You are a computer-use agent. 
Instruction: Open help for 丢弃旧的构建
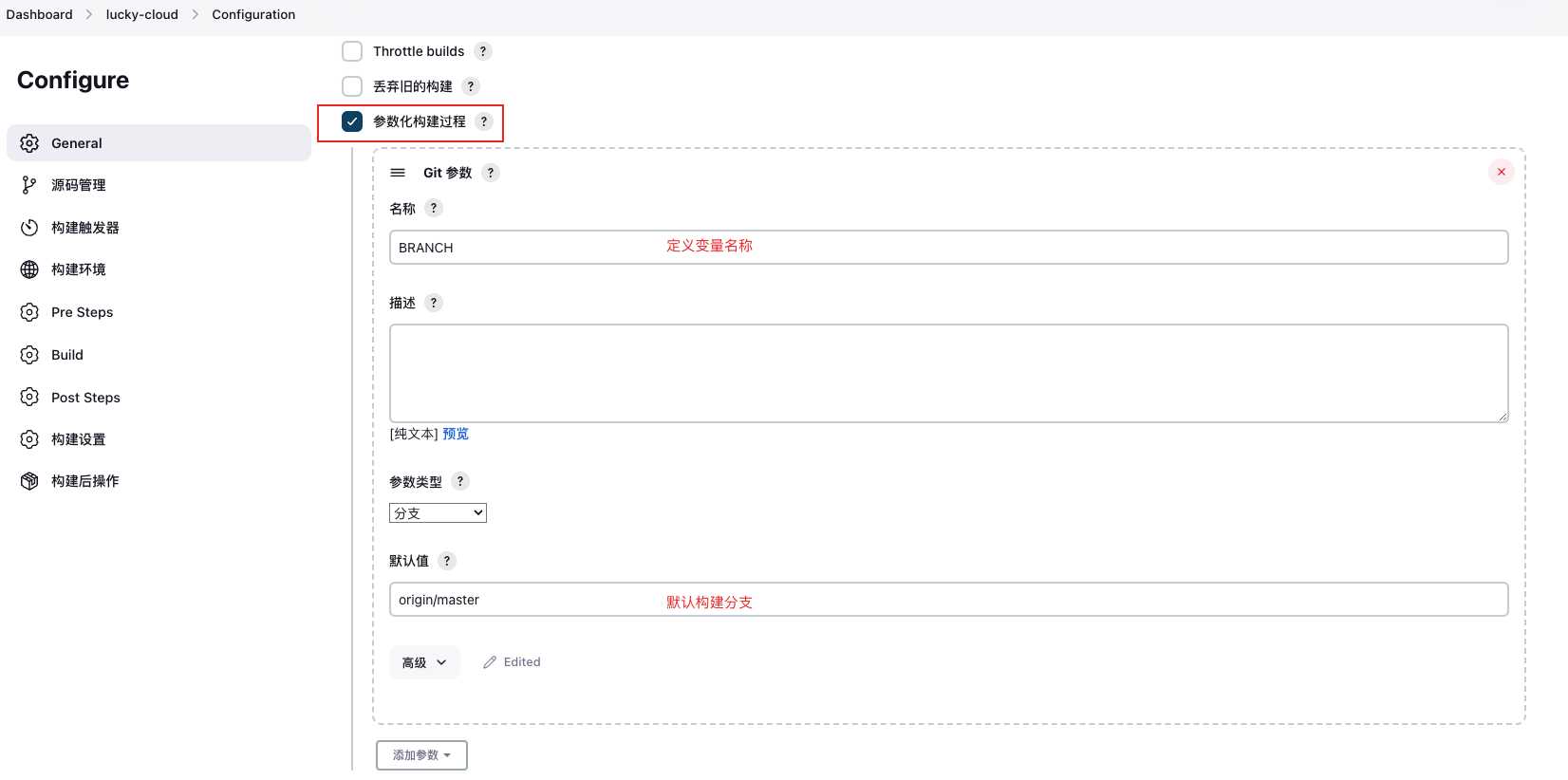[x=471, y=86]
